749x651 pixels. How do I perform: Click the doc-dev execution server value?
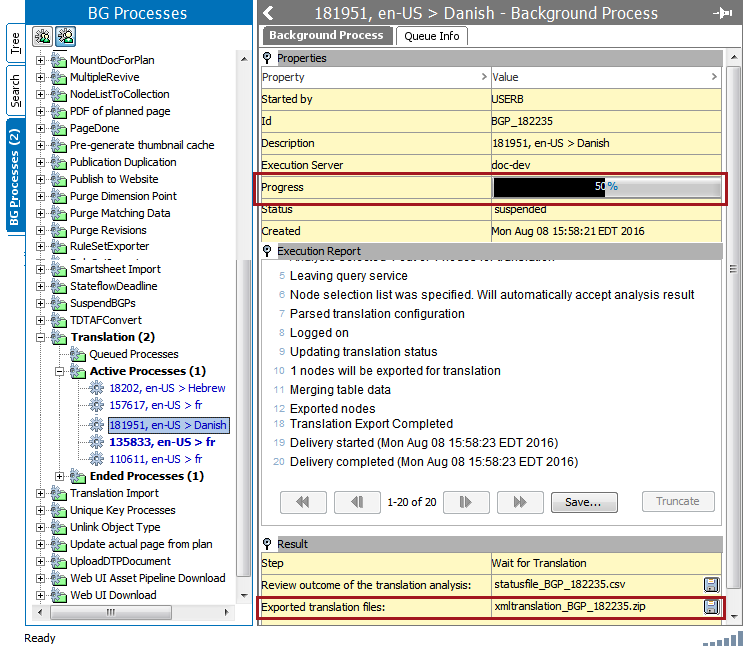pyautogui.click(x=511, y=165)
